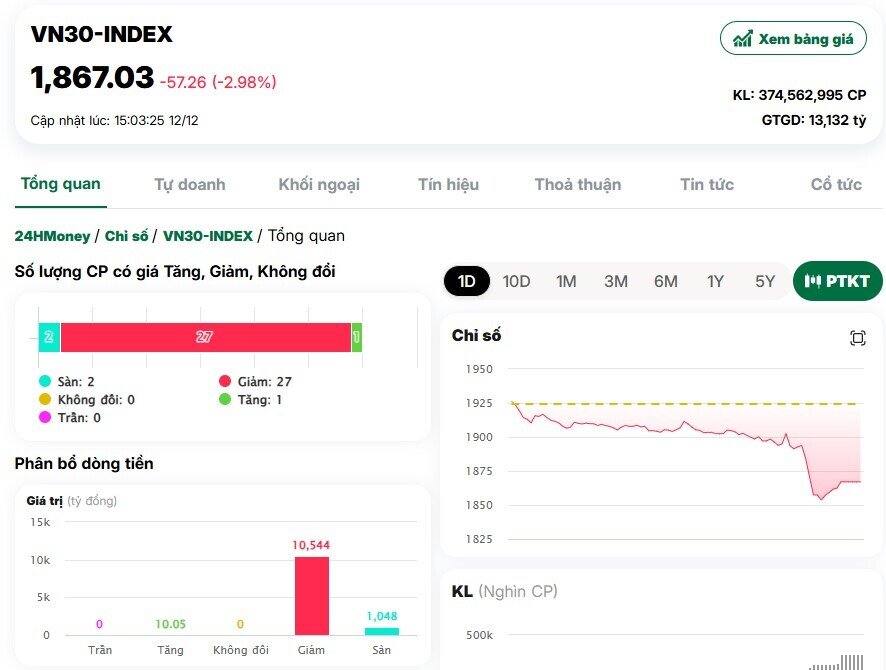Screen dimensions: 886x670
Task: Select the 5Y time range
Action: click(x=765, y=281)
